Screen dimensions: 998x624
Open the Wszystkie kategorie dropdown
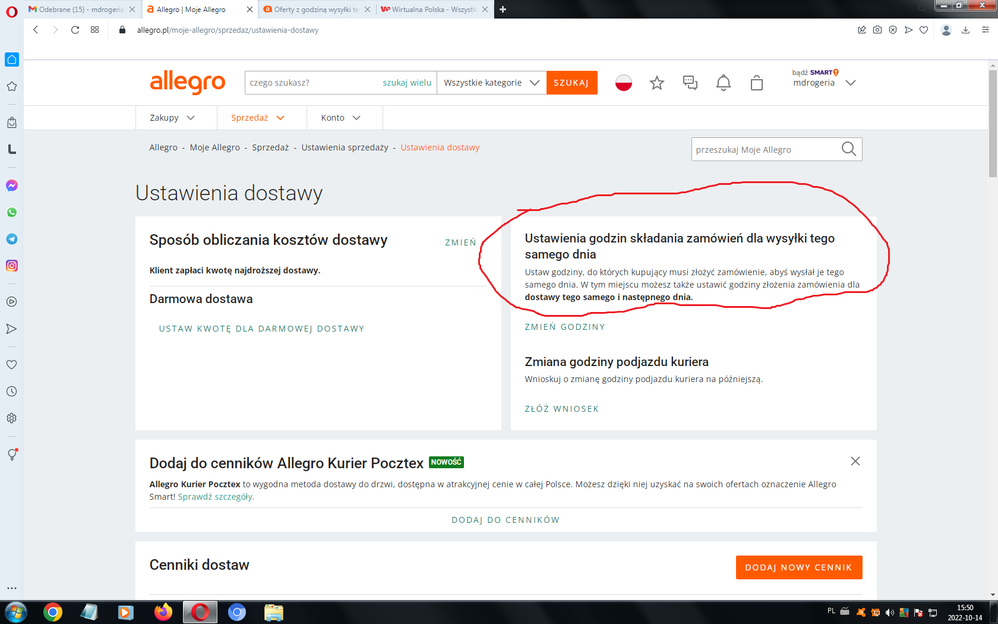(491, 83)
